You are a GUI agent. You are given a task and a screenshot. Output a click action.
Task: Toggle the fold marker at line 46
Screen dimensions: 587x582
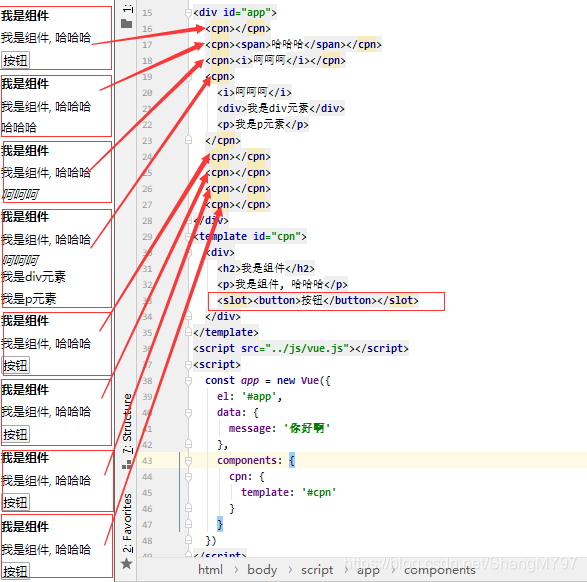pyautogui.click(x=188, y=509)
